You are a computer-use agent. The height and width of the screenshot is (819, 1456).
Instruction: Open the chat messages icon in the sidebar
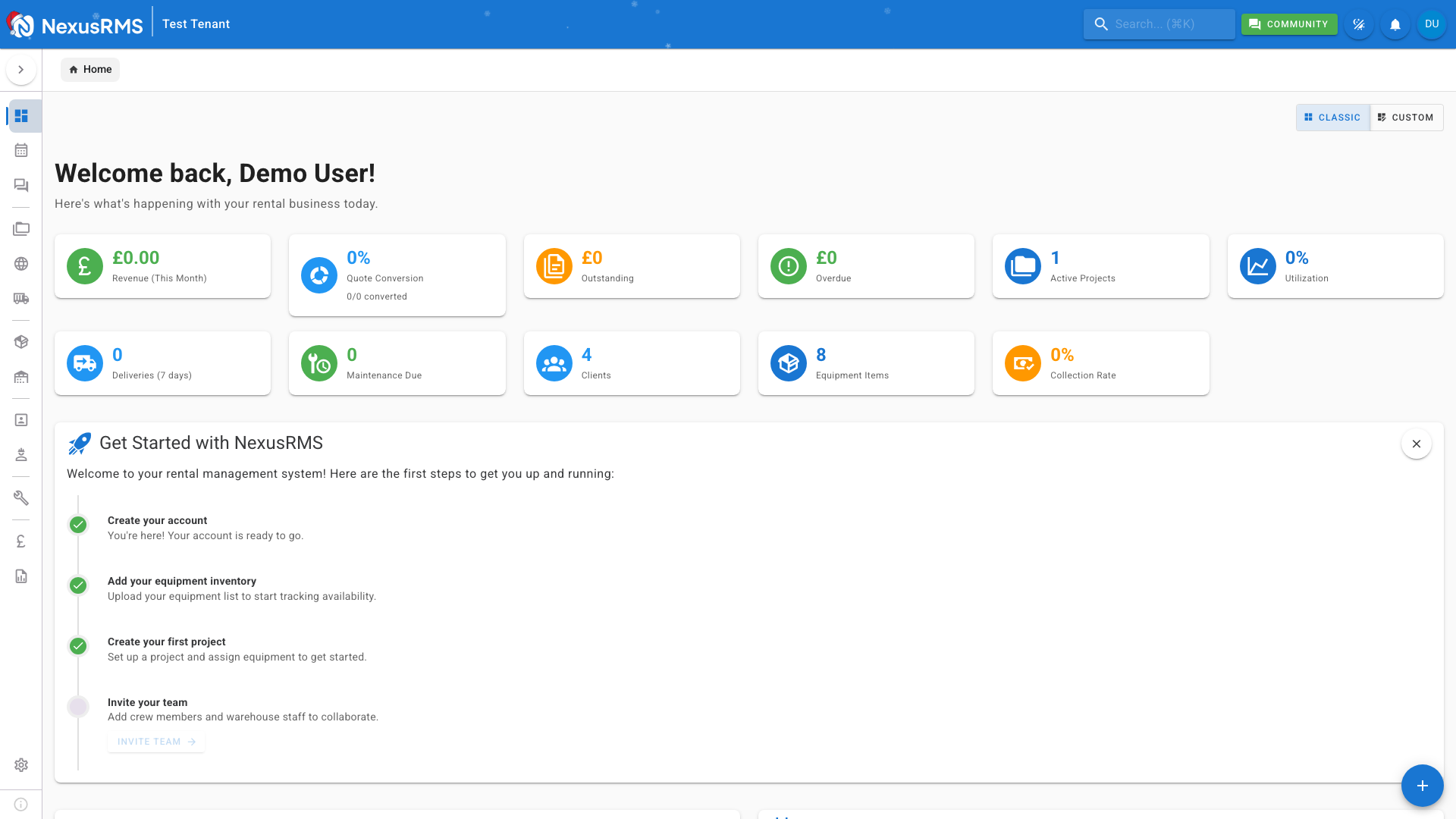click(x=21, y=185)
